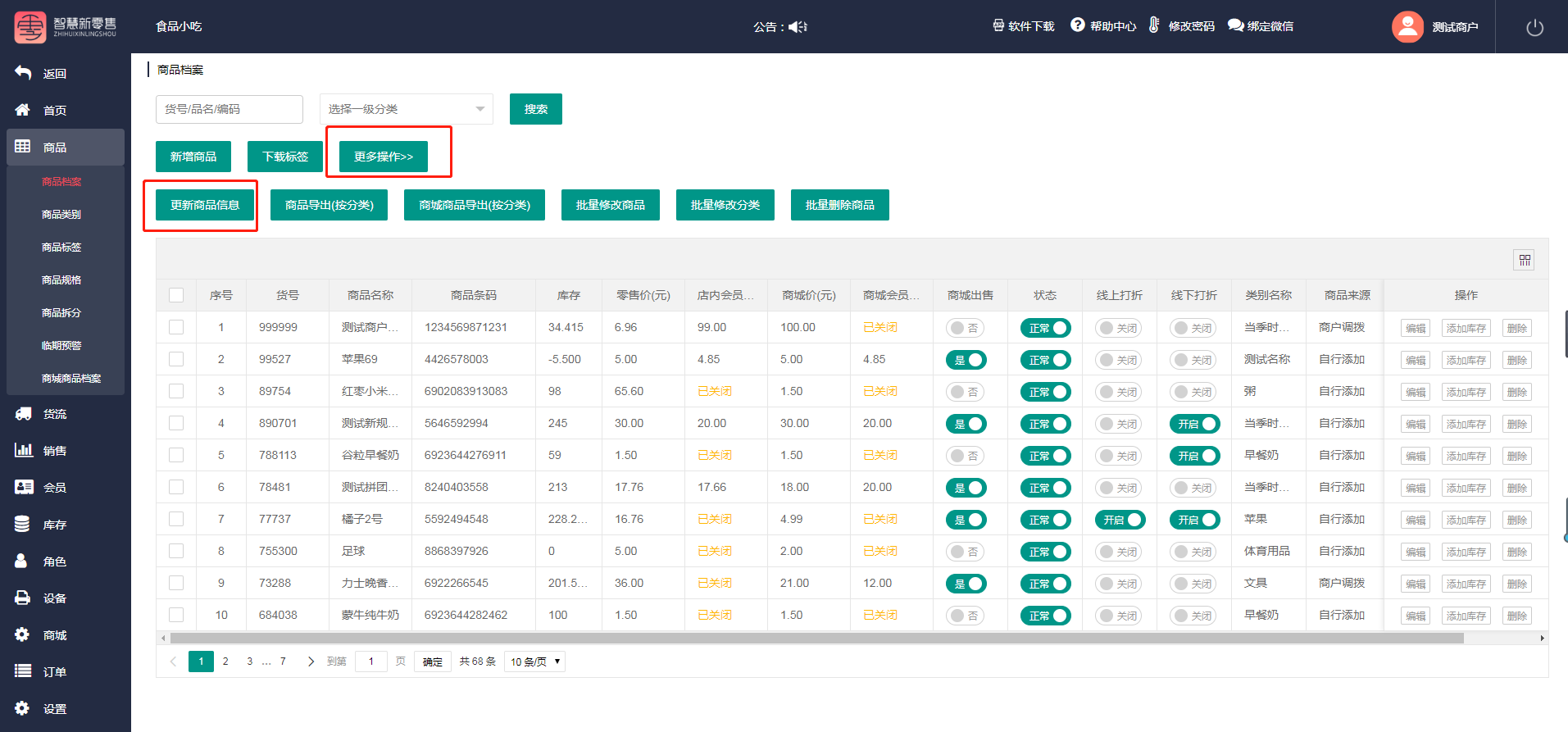Expand the 更多操作>> options
Image resolution: width=1568 pixels, height=732 pixels.
384,157
